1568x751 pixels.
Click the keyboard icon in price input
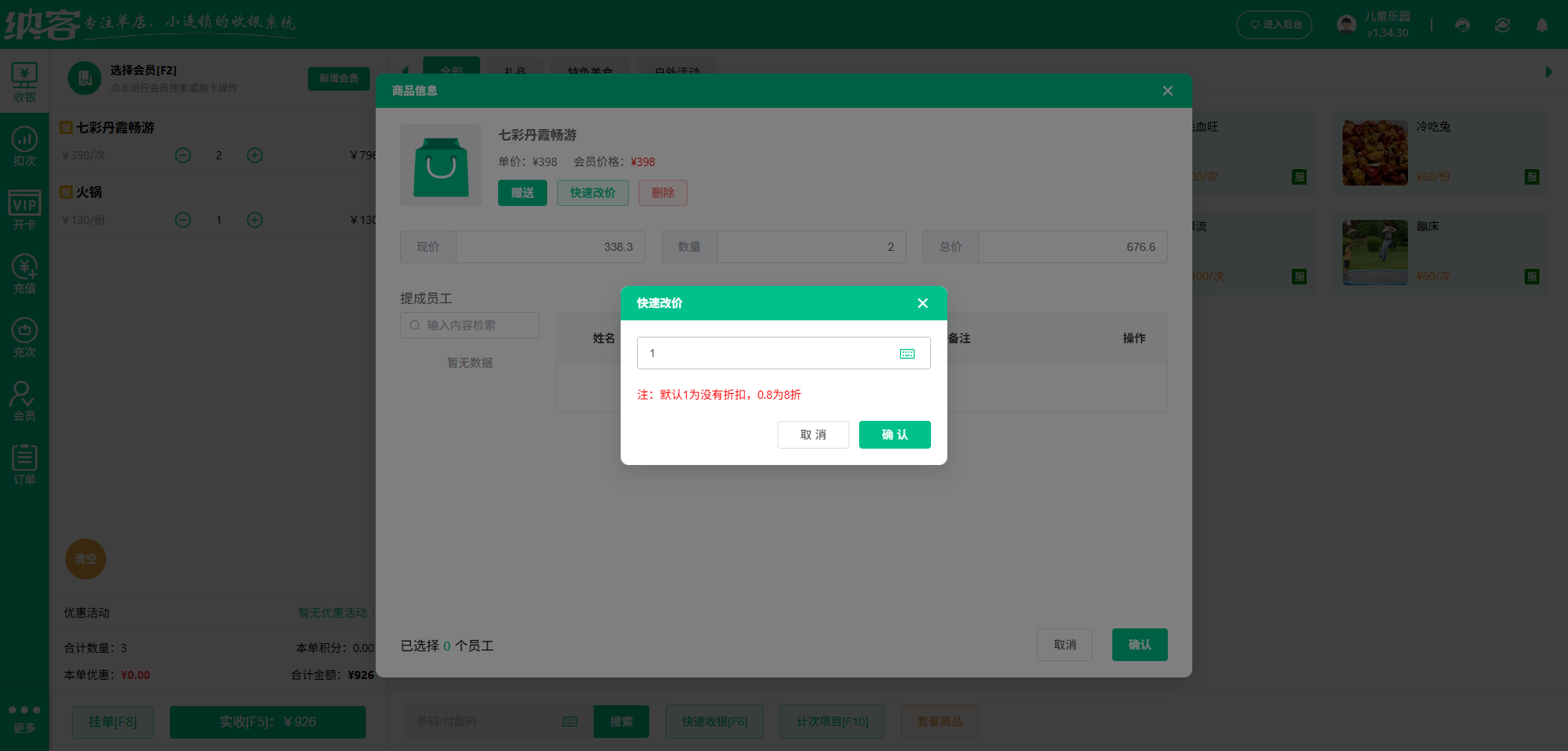906,354
